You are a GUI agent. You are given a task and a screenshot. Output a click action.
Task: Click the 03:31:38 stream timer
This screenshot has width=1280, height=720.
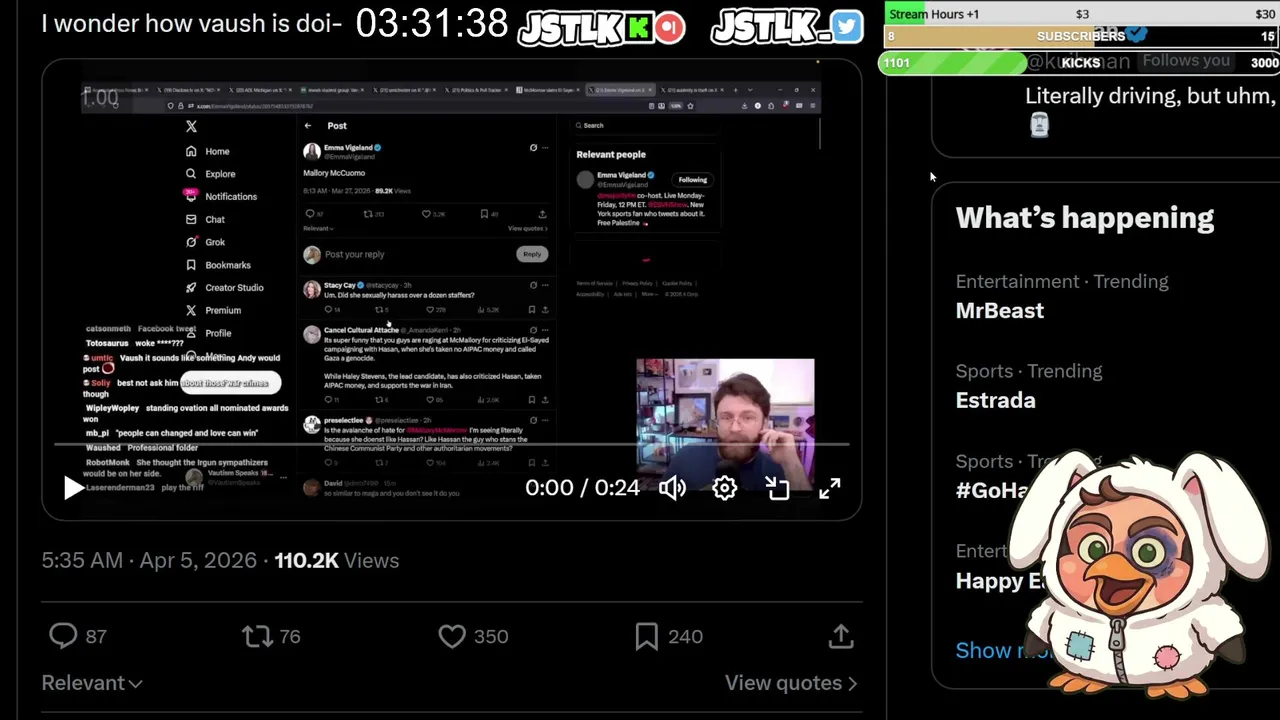pos(432,24)
